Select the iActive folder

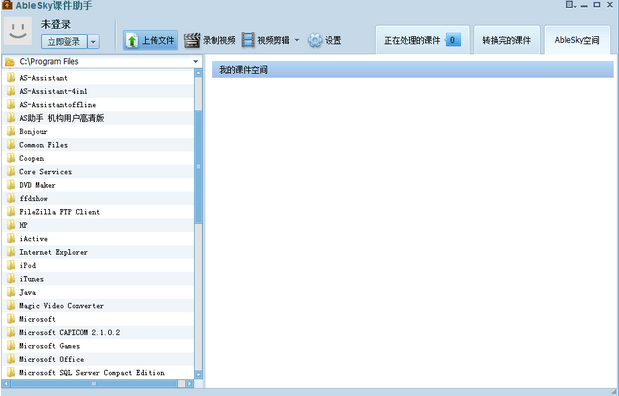click(98, 239)
